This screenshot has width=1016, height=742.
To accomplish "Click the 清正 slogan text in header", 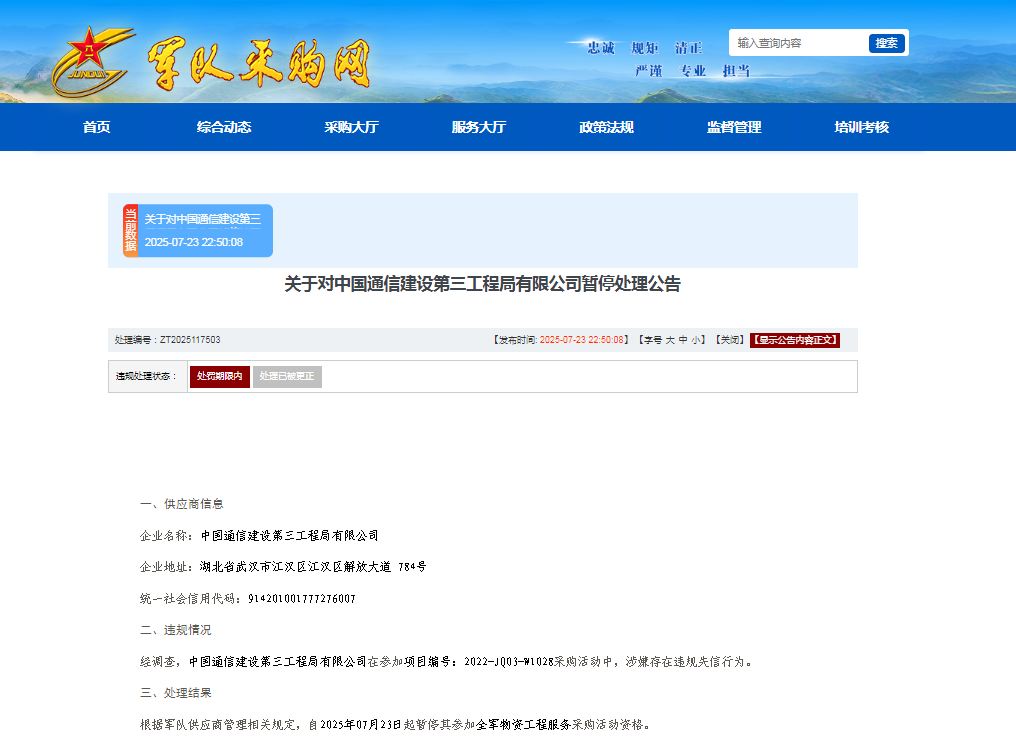I will pyautogui.click(x=688, y=48).
